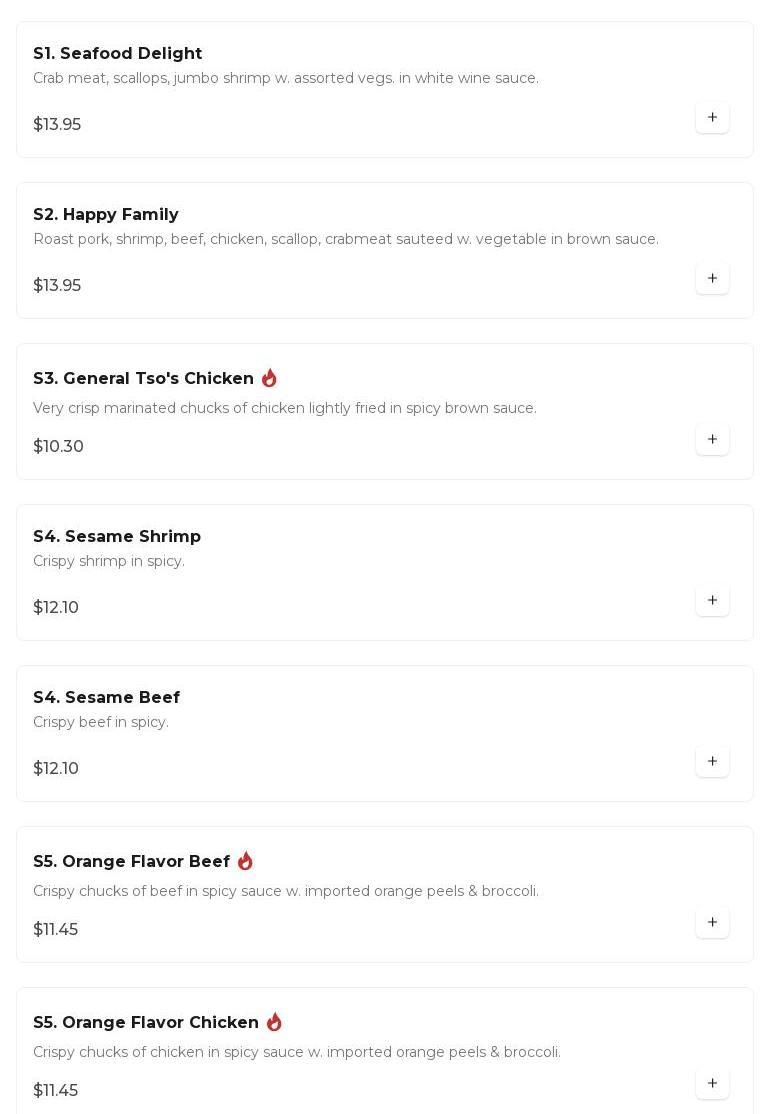This screenshot has height=1114, width=770.
Task: Add S2. Happy Family using plus icon
Action: (x=712, y=279)
